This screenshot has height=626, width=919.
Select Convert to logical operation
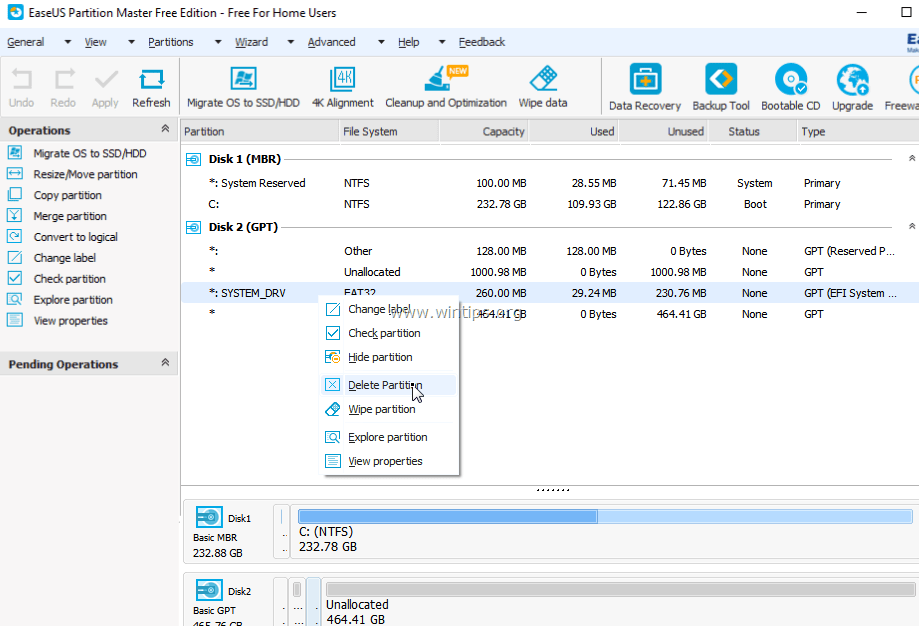[75, 237]
